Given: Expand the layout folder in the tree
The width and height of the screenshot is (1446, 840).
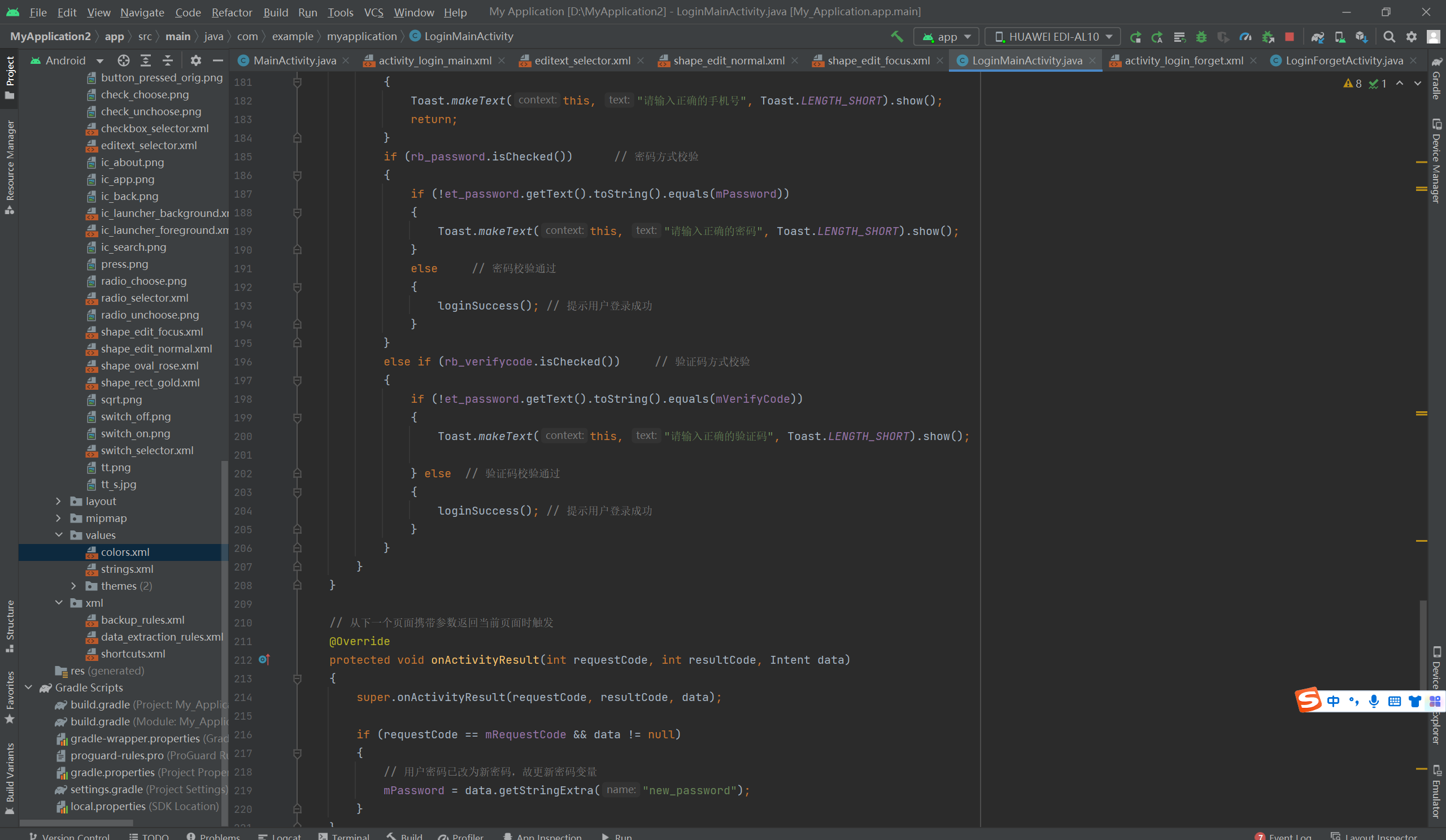Looking at the screenshot, I should click(59, 501).
